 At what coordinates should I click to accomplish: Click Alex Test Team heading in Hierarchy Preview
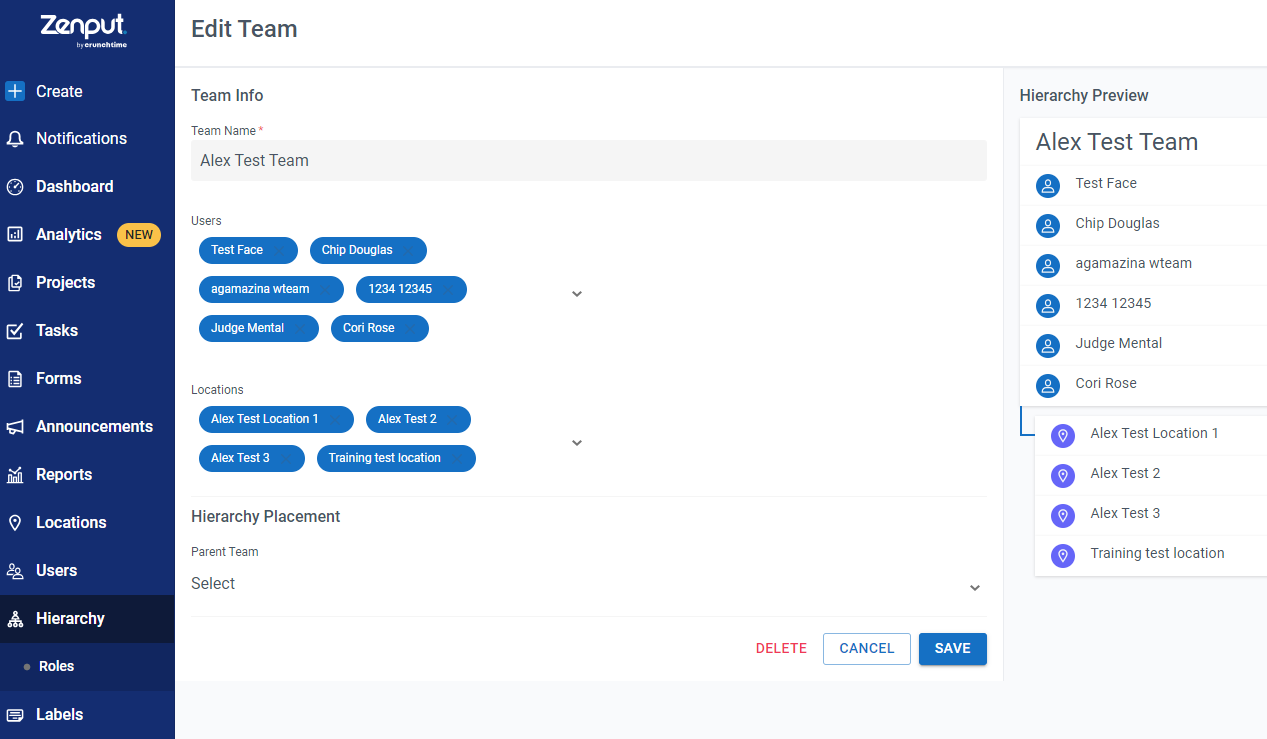click(x=1117, y=142)
